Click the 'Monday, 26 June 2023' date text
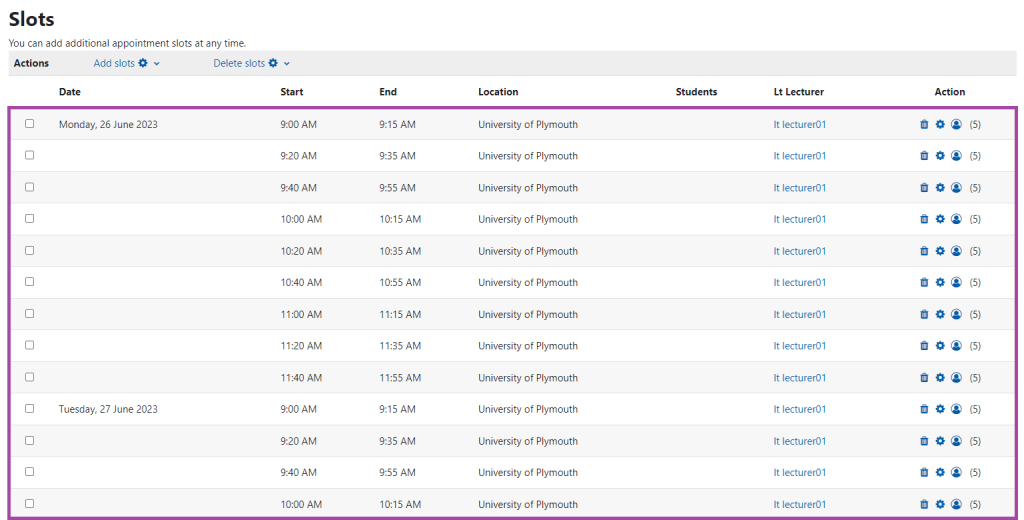Image resolution: width=1024 pixels, height=520 pixels. pyautogui.click(x=108, y=124)
